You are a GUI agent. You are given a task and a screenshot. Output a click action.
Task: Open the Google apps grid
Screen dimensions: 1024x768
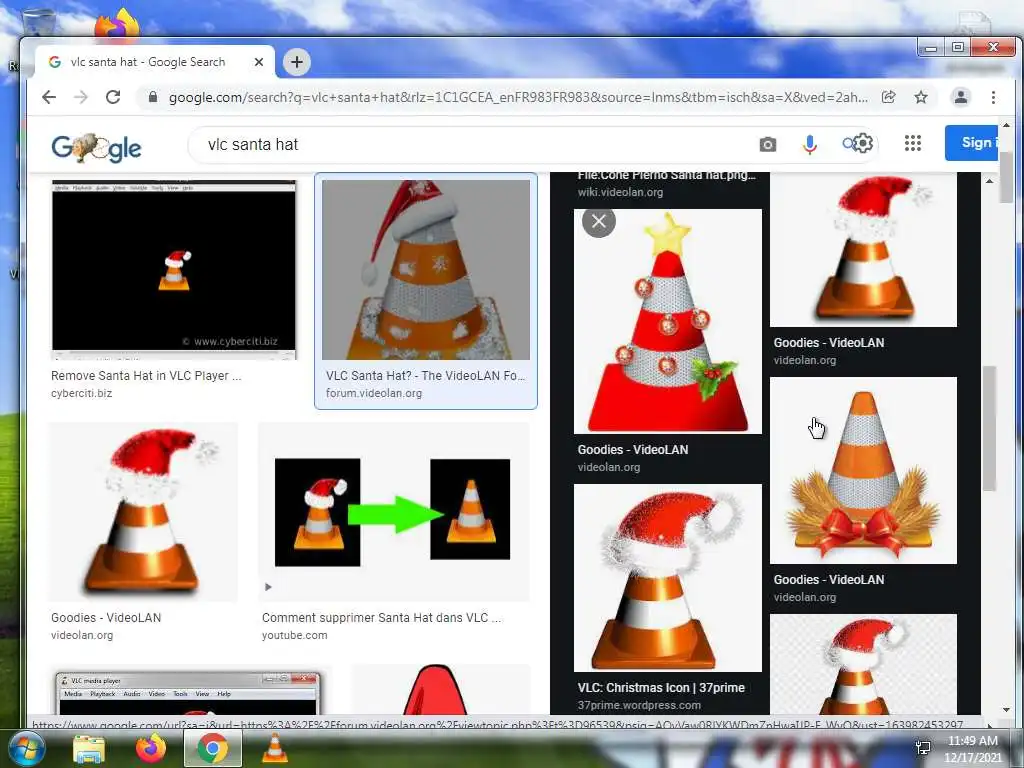[x=913, y=143]
